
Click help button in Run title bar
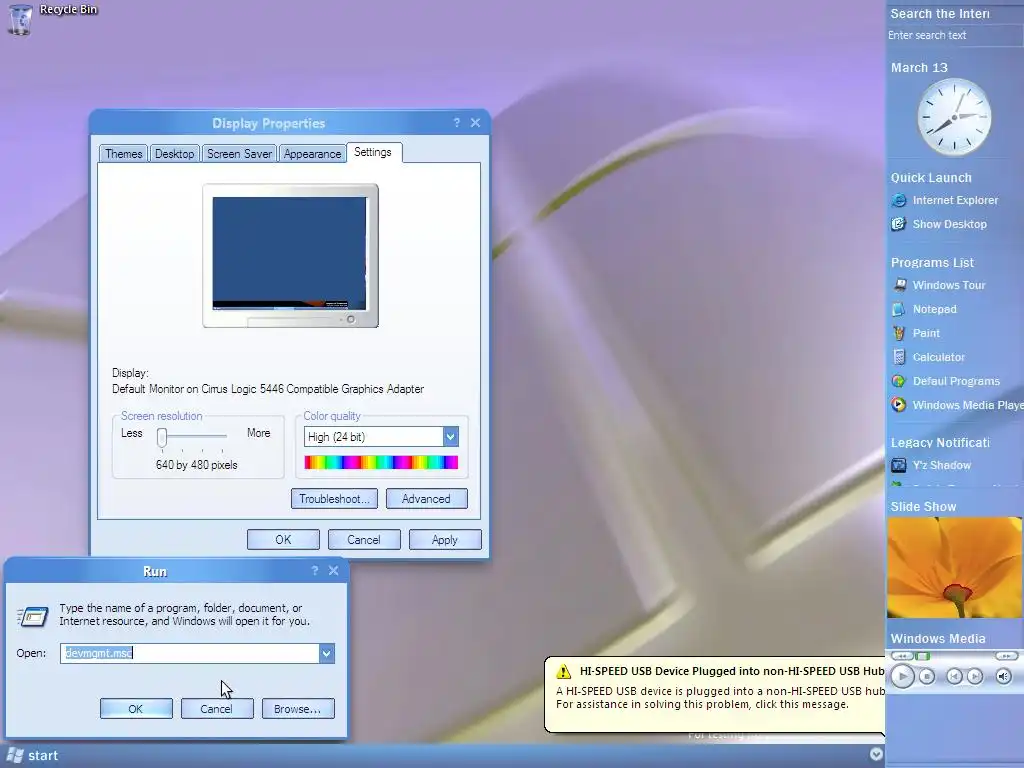[315, 571]
